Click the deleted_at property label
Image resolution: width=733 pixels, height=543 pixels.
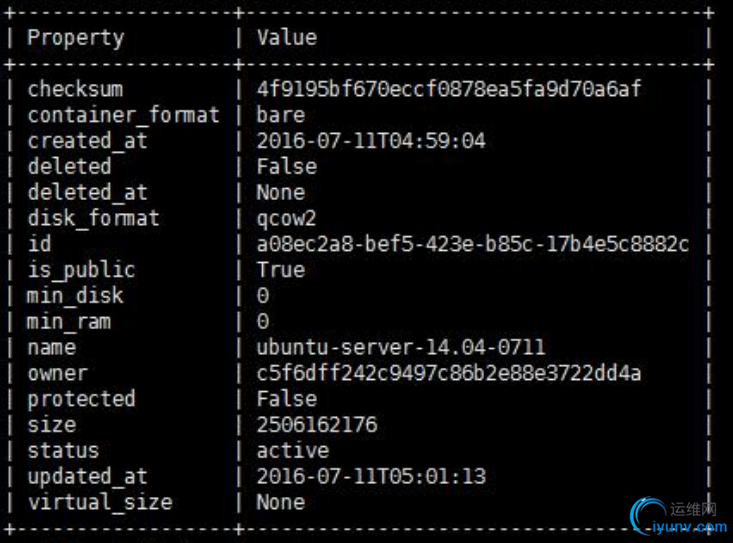pos(87,192)
